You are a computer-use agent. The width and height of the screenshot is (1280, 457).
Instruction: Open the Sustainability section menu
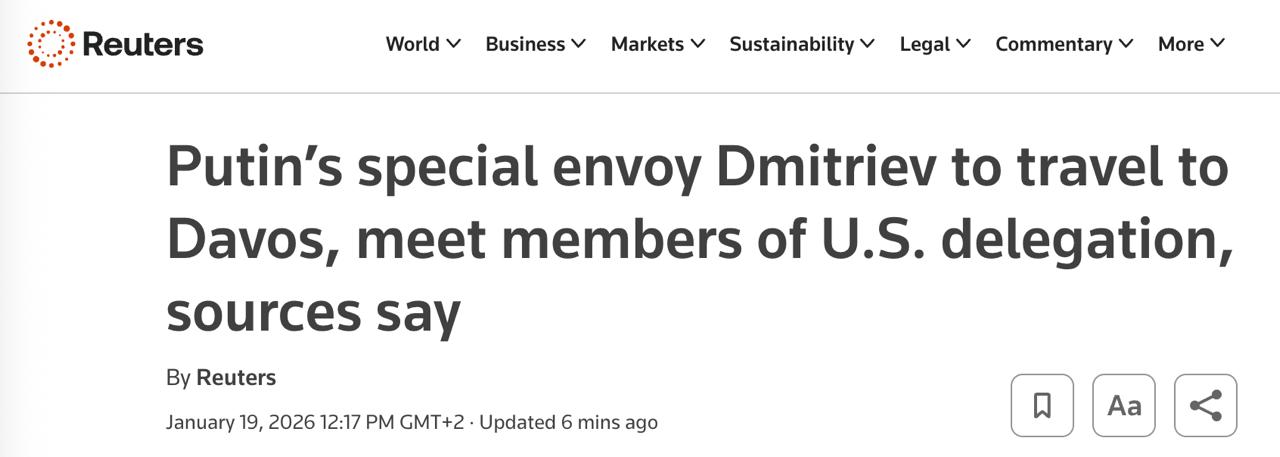tap(791, 44)
